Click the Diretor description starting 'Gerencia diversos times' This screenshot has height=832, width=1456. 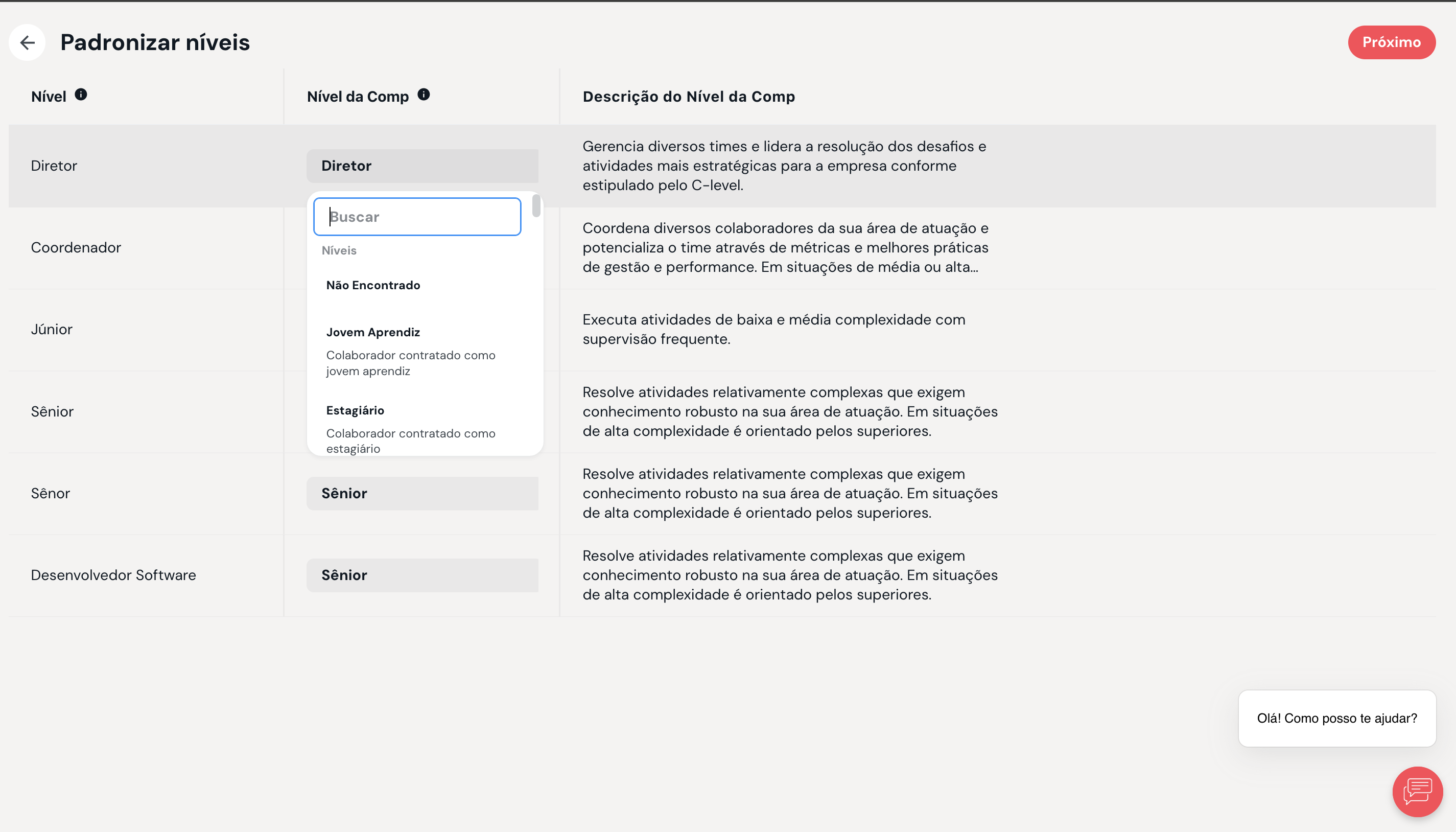[784, 166]
